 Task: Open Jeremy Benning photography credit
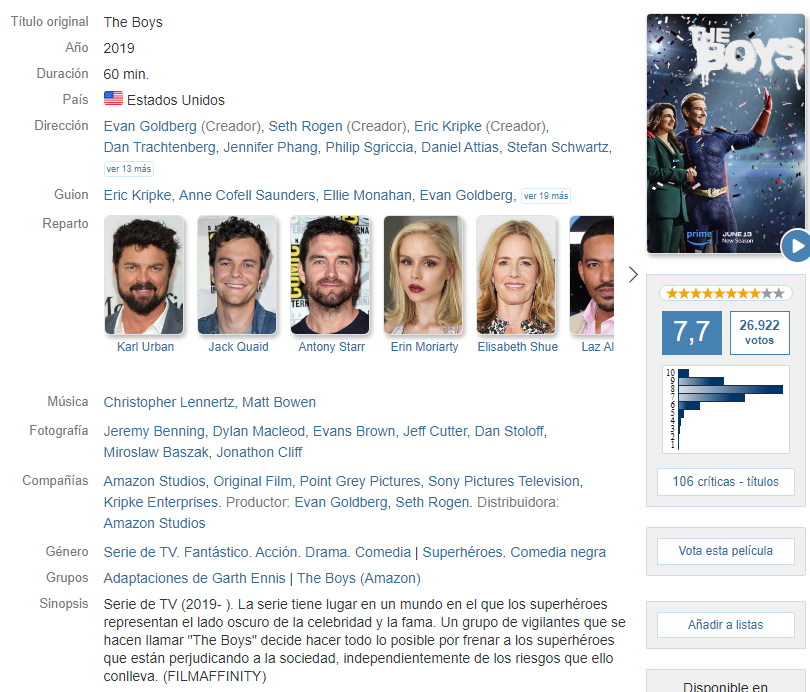tap(154, 431)
